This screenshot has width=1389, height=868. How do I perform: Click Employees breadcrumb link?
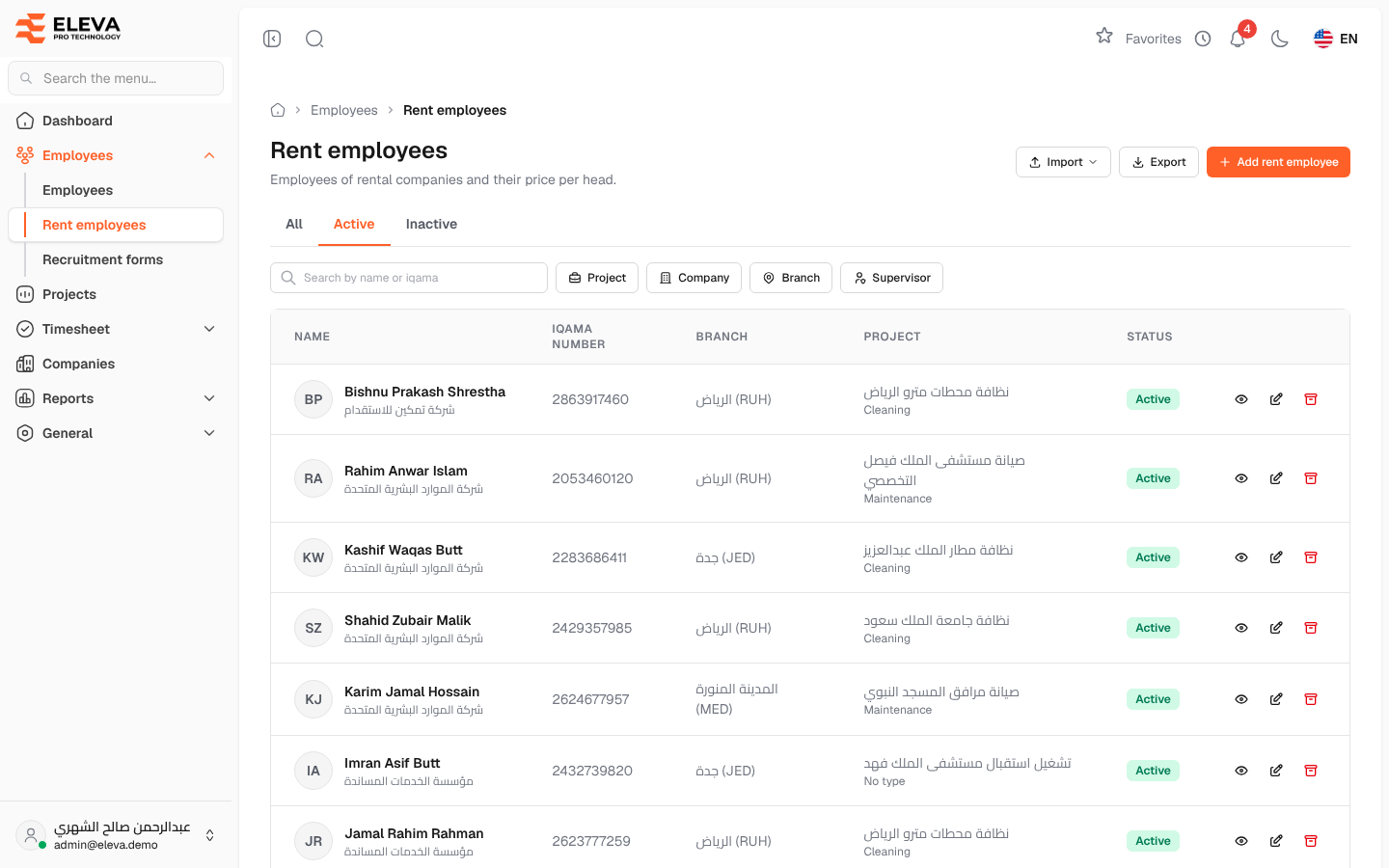point(344,110)
